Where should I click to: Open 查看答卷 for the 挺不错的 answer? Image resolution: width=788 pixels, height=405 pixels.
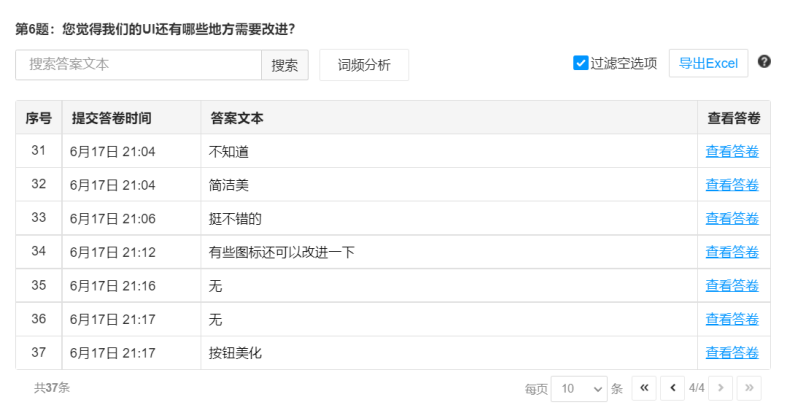(732, 219)
